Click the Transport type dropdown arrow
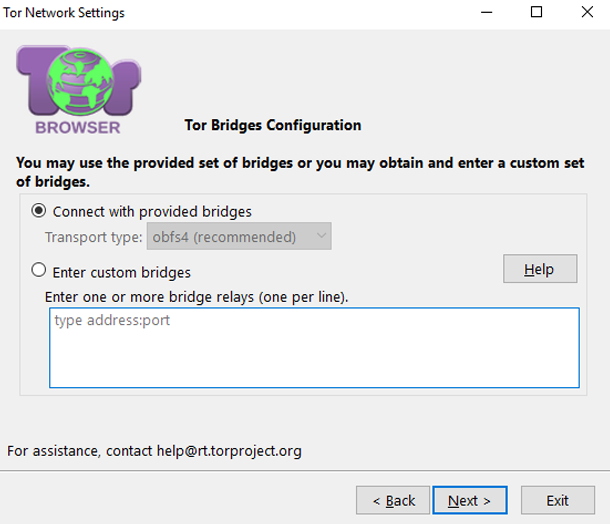This screenshot has height=524, width=610. [320, 237]
